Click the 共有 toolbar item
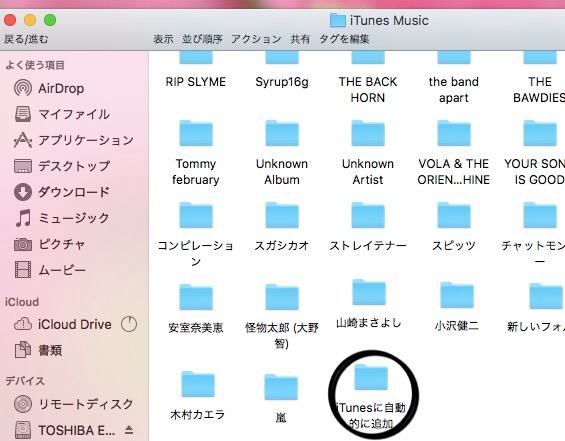This screenshot has height=441, width=565. pos(300,39)
